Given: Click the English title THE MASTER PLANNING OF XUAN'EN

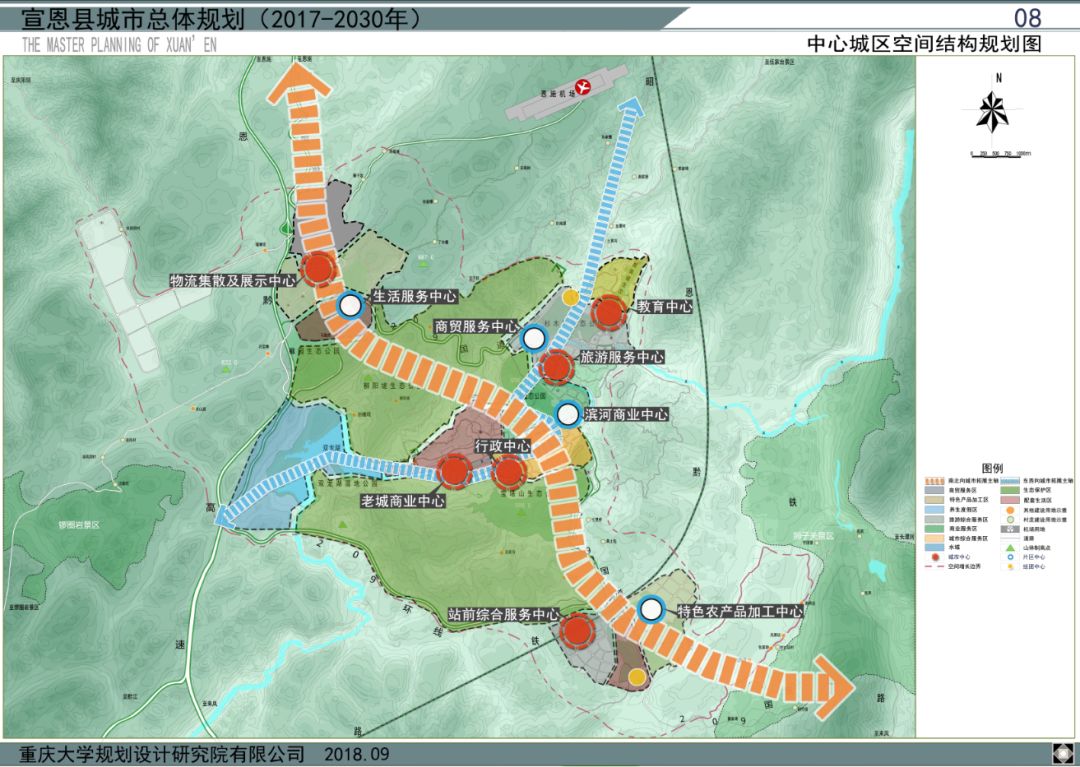Looking at the screenshot, I should (118, 45).
